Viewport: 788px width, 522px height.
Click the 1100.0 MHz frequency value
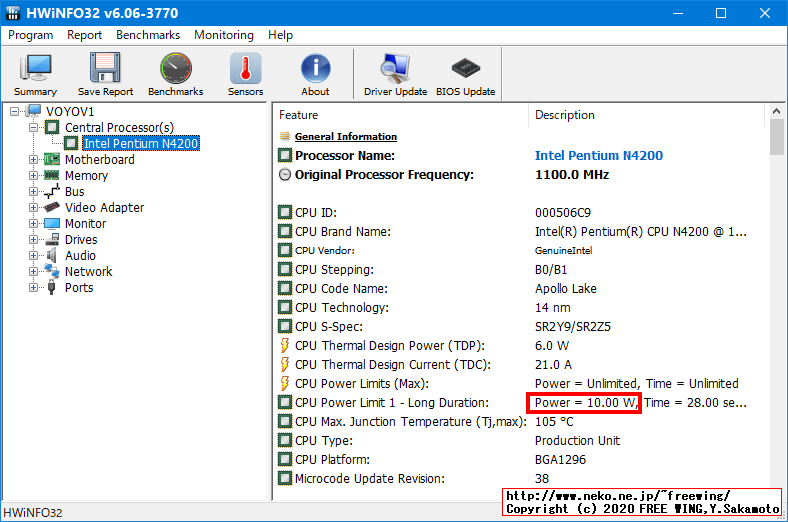point(572,175)
